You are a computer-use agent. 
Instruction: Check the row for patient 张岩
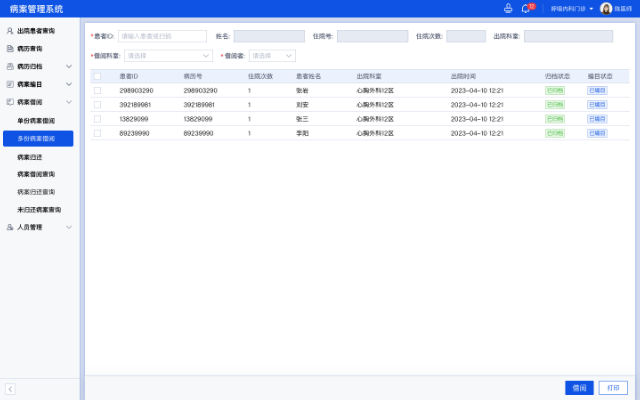click(x=97, y=91)
